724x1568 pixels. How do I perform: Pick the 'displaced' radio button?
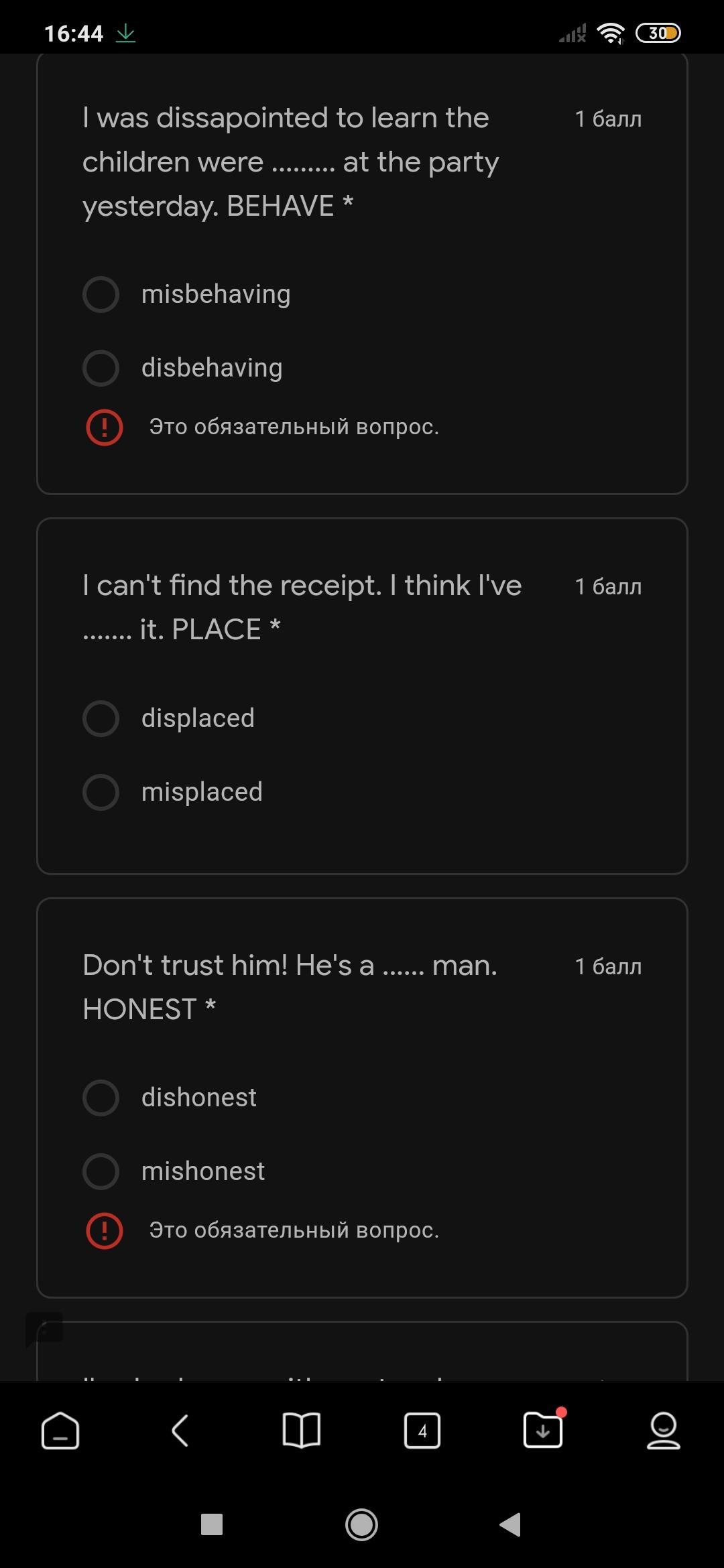101,718
